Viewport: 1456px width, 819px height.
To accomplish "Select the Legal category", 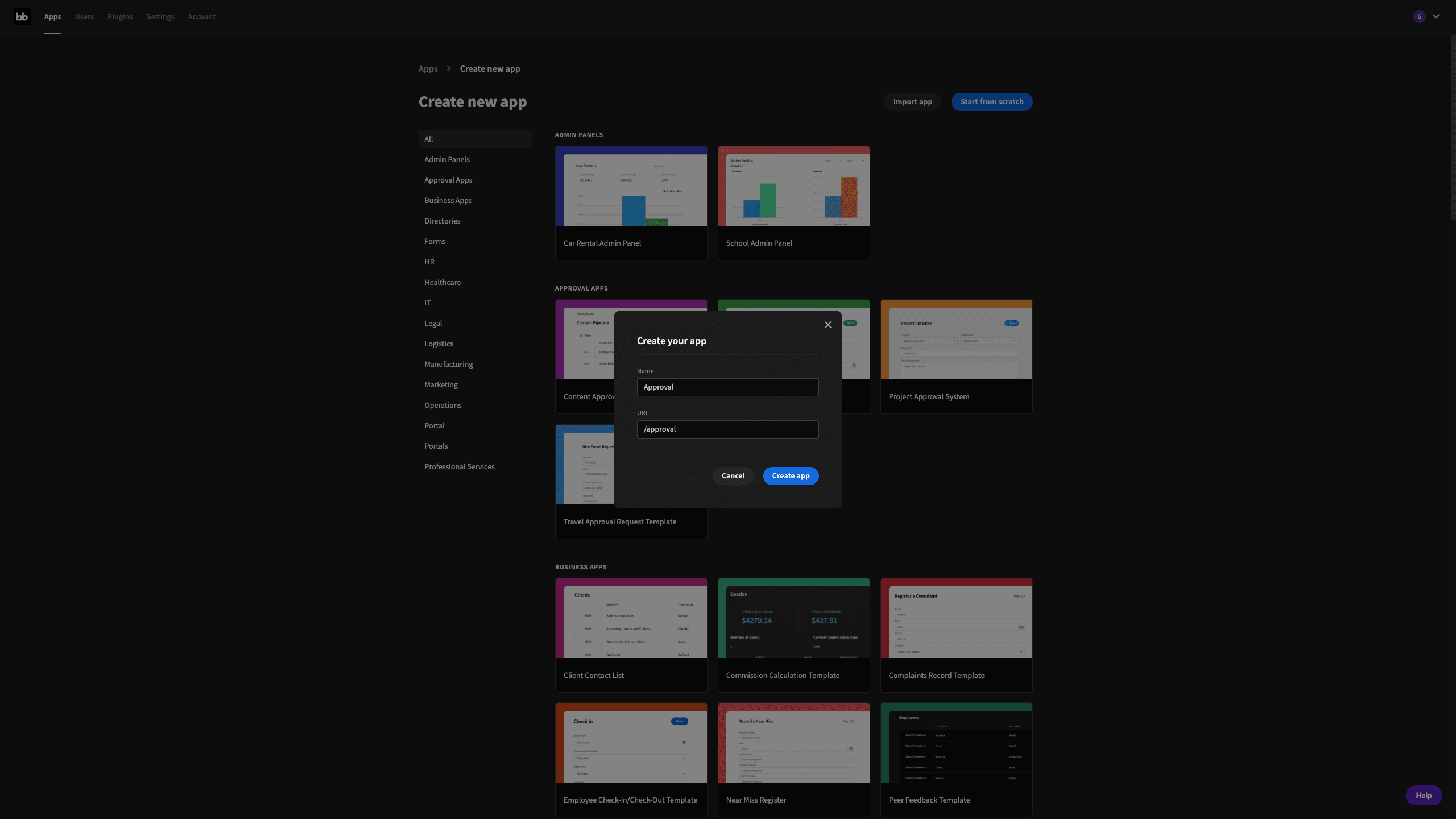I will [x=475, y=323].
